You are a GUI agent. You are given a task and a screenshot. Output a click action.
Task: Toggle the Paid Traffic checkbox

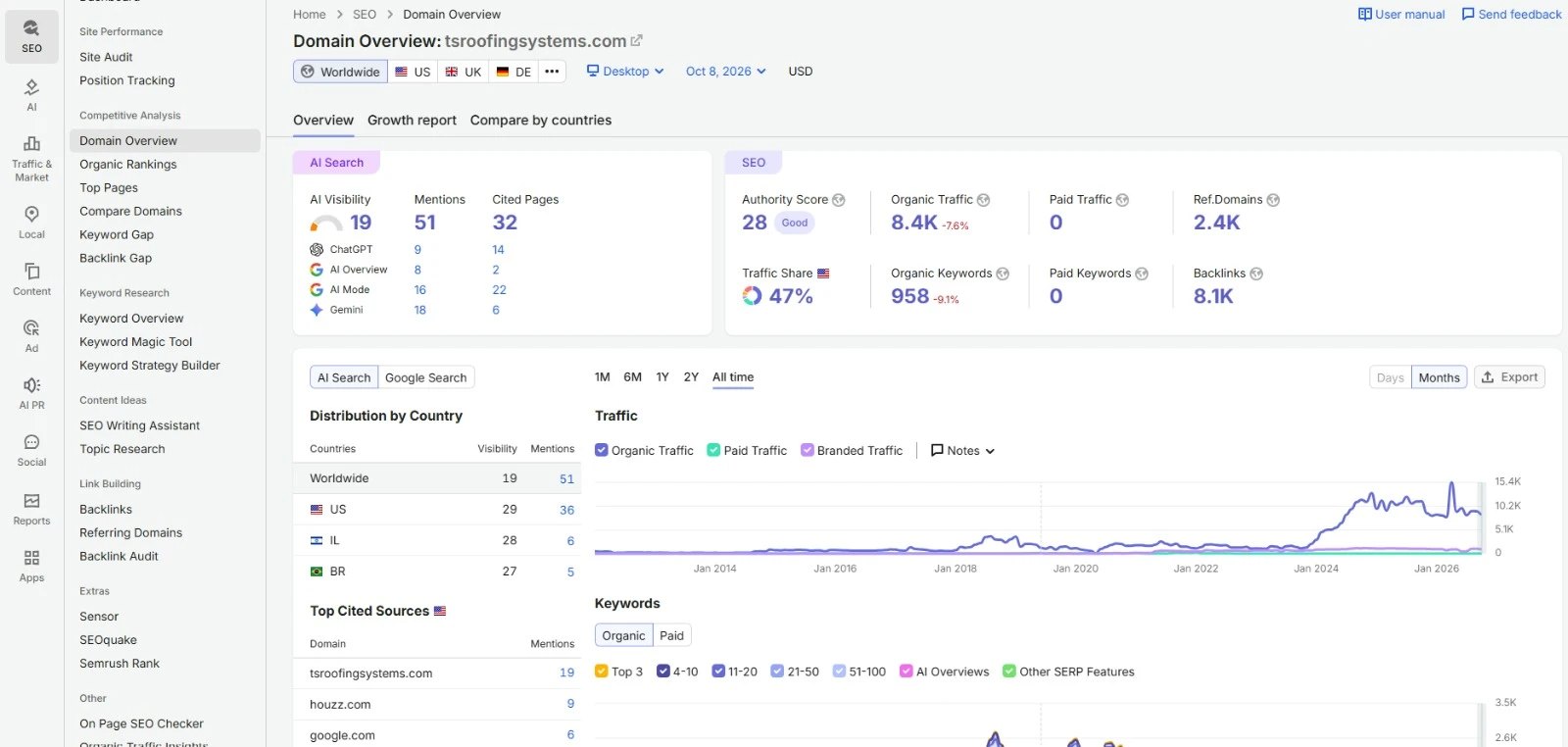[713, 450]
